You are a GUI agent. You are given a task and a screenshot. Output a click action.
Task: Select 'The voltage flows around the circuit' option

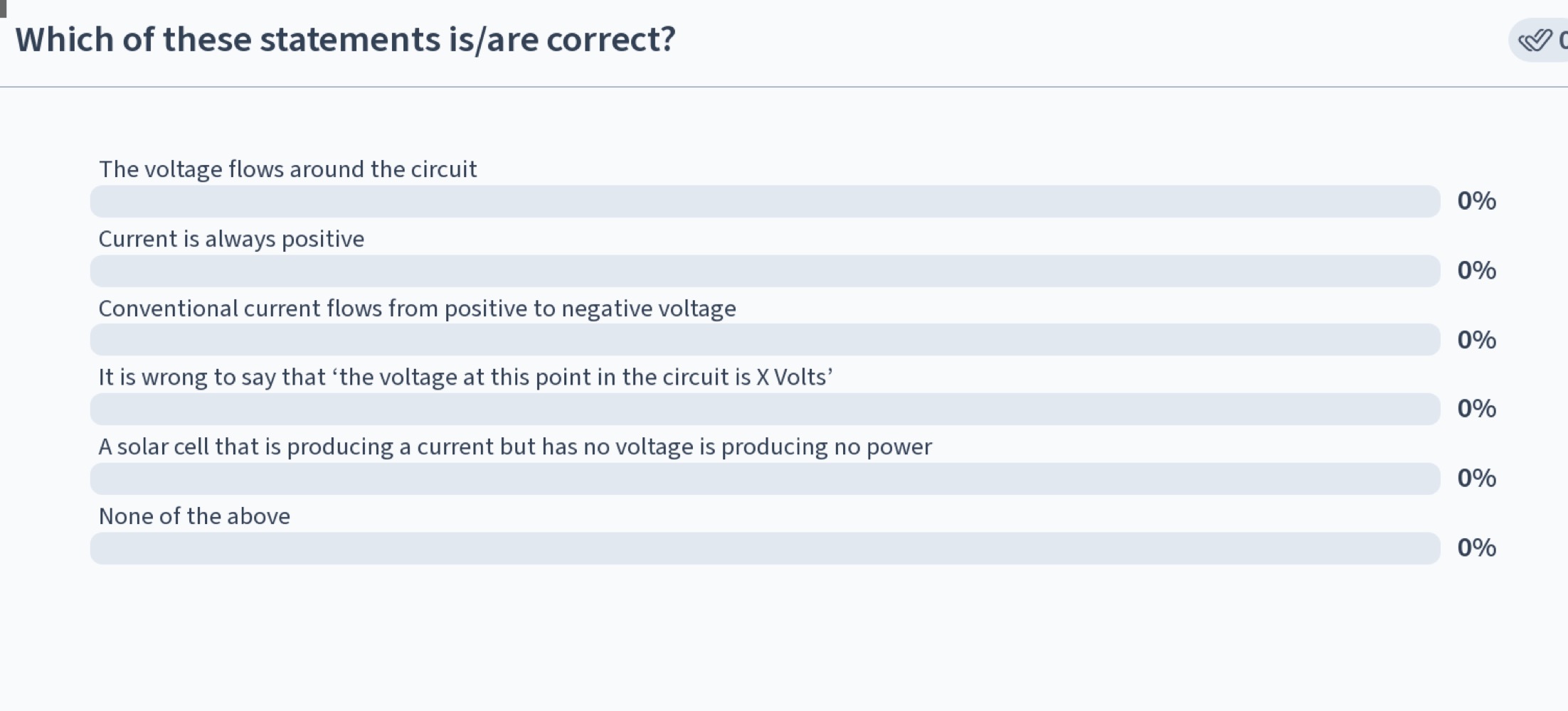[287, 169]
